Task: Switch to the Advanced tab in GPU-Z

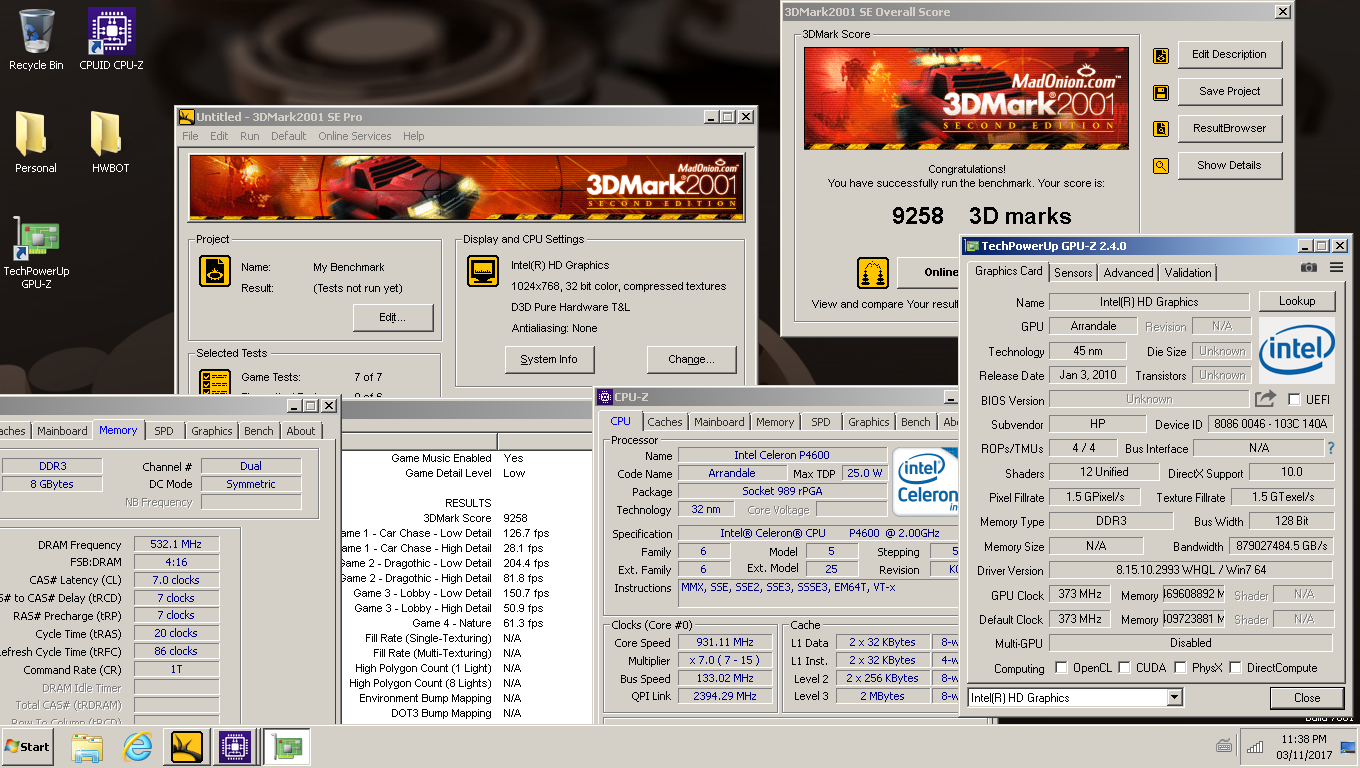Action: tap(1129, 272)
